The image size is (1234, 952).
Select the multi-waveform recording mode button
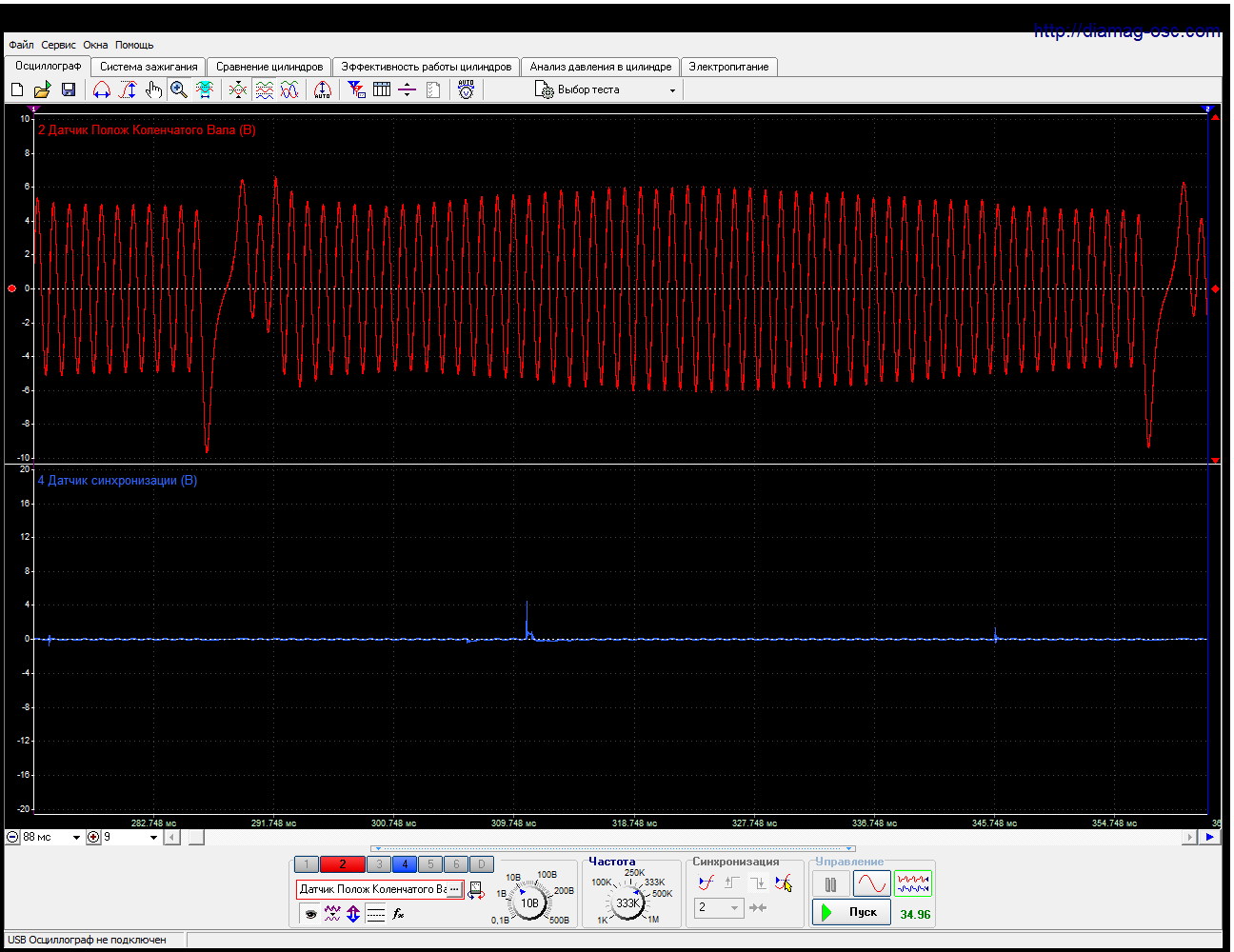[x=912, y=884]
